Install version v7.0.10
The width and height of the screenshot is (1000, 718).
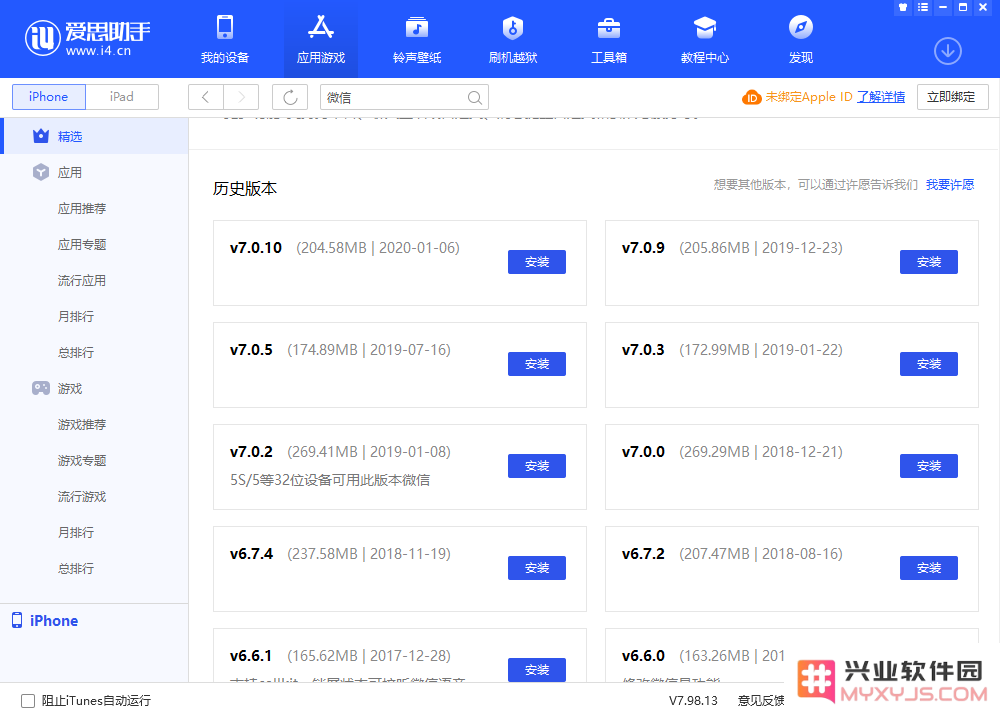536,262
